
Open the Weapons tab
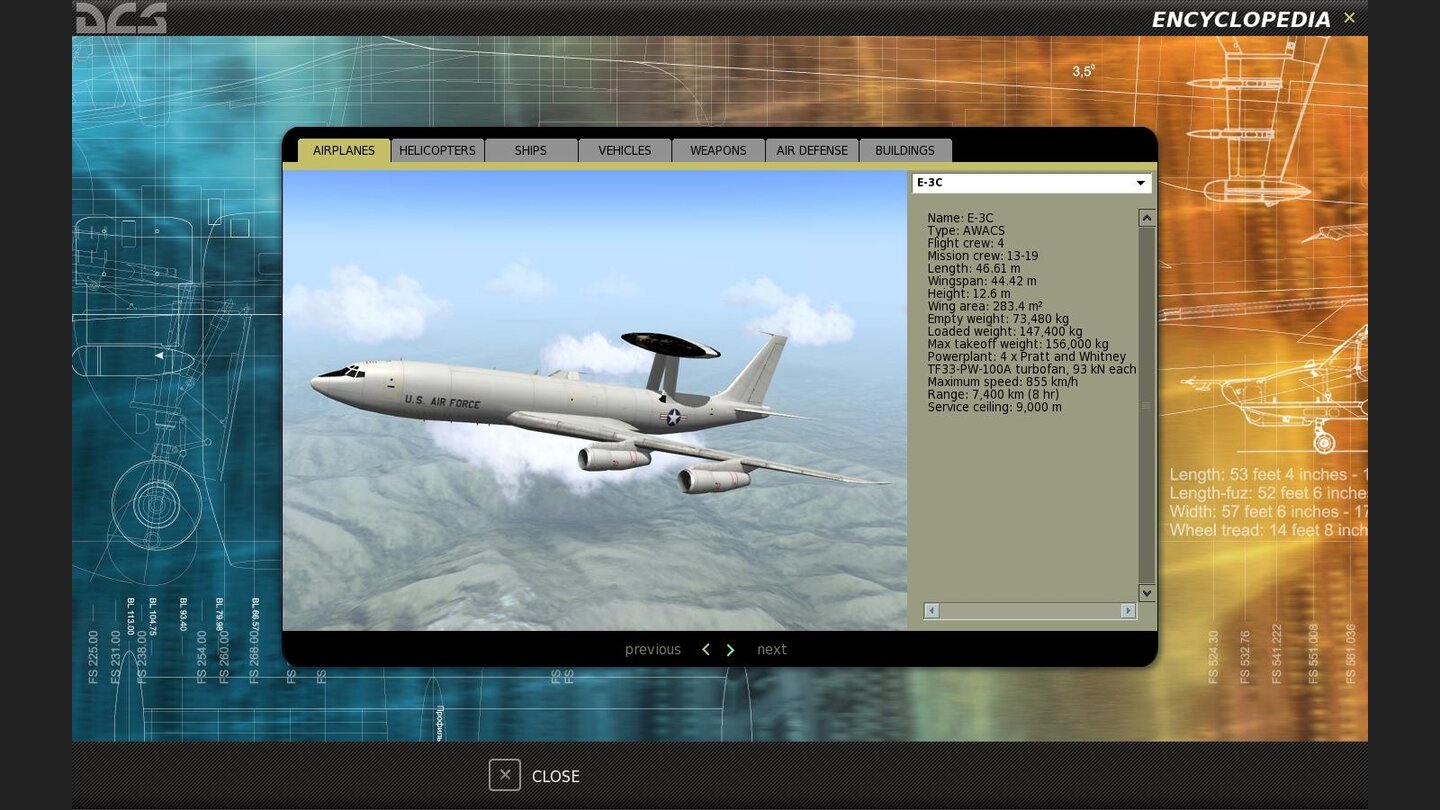click(x=718, y=150)
